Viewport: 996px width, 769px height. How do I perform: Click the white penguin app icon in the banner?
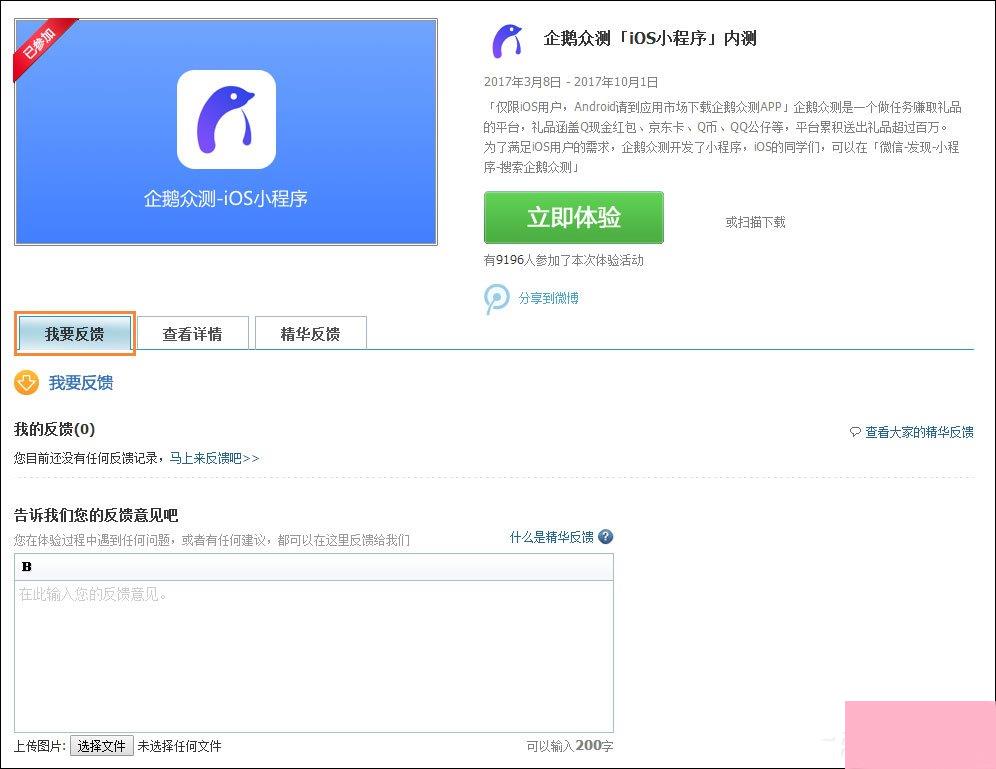click(x=226, y=119)
